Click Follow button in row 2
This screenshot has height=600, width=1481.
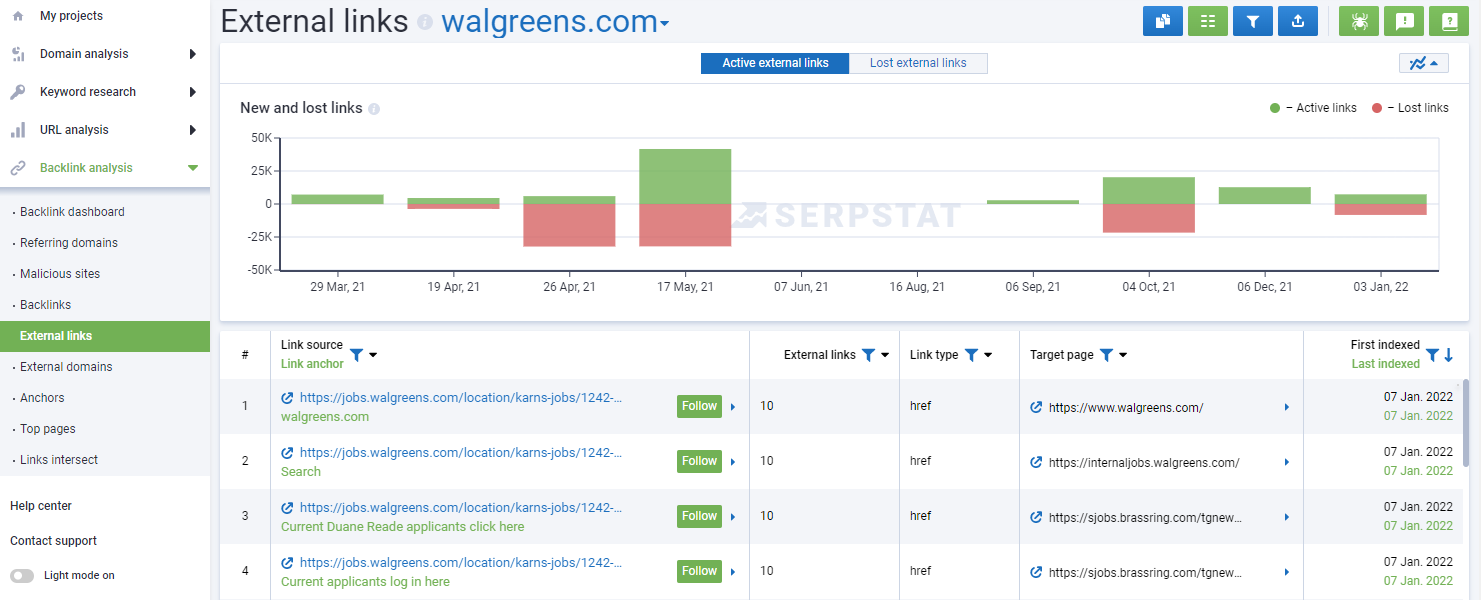tap(699, 461)
